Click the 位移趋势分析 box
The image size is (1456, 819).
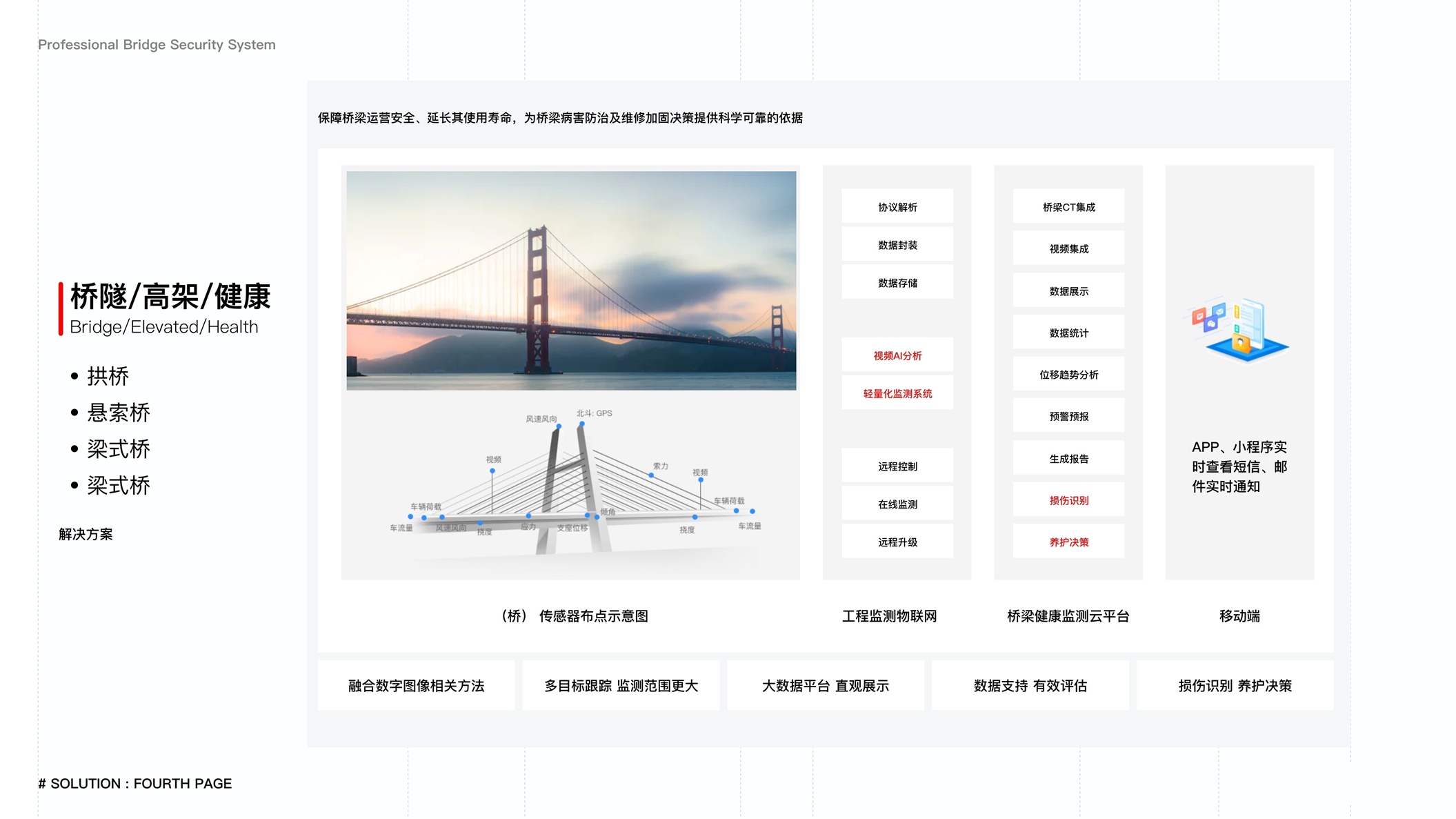pos(1068,375)
